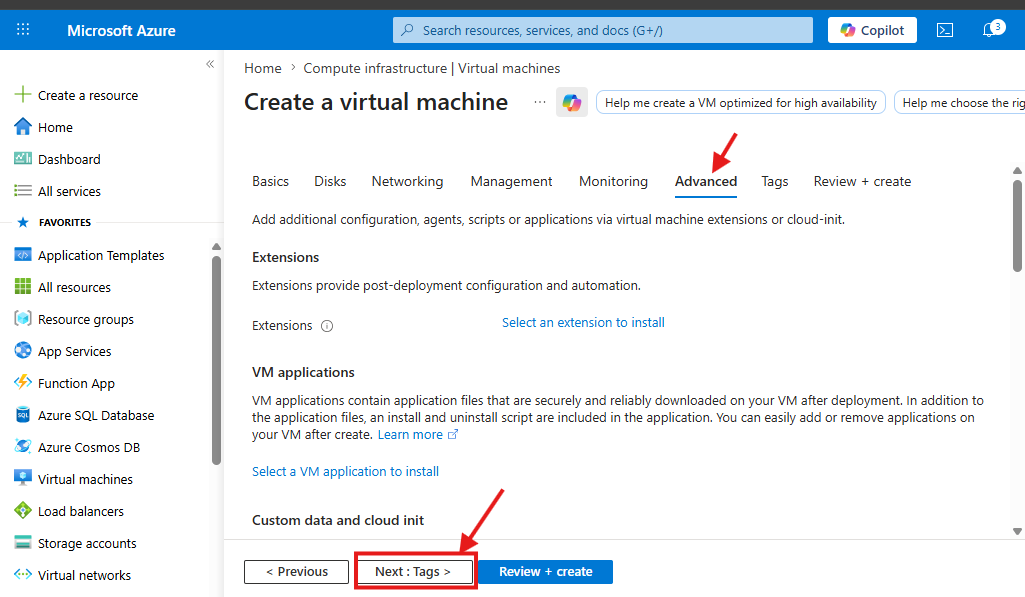Click the Application Templates icon
The image size is (1025, 597).
click(23, 254)
